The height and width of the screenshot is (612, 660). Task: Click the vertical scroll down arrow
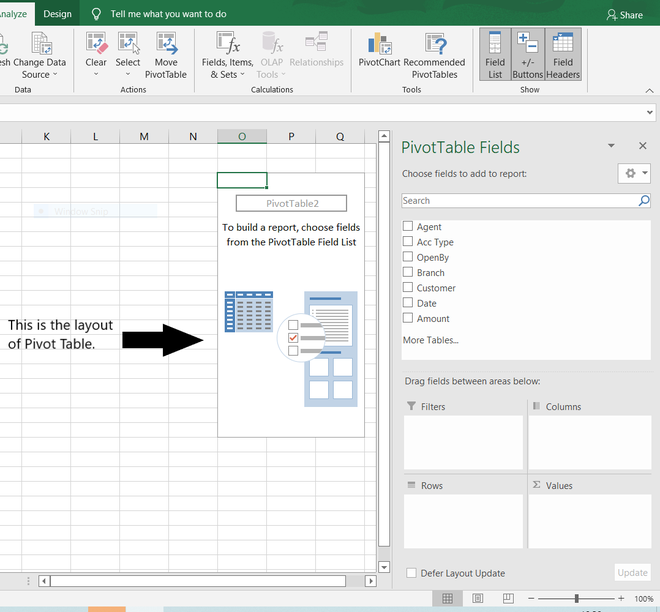click(383, 567)
